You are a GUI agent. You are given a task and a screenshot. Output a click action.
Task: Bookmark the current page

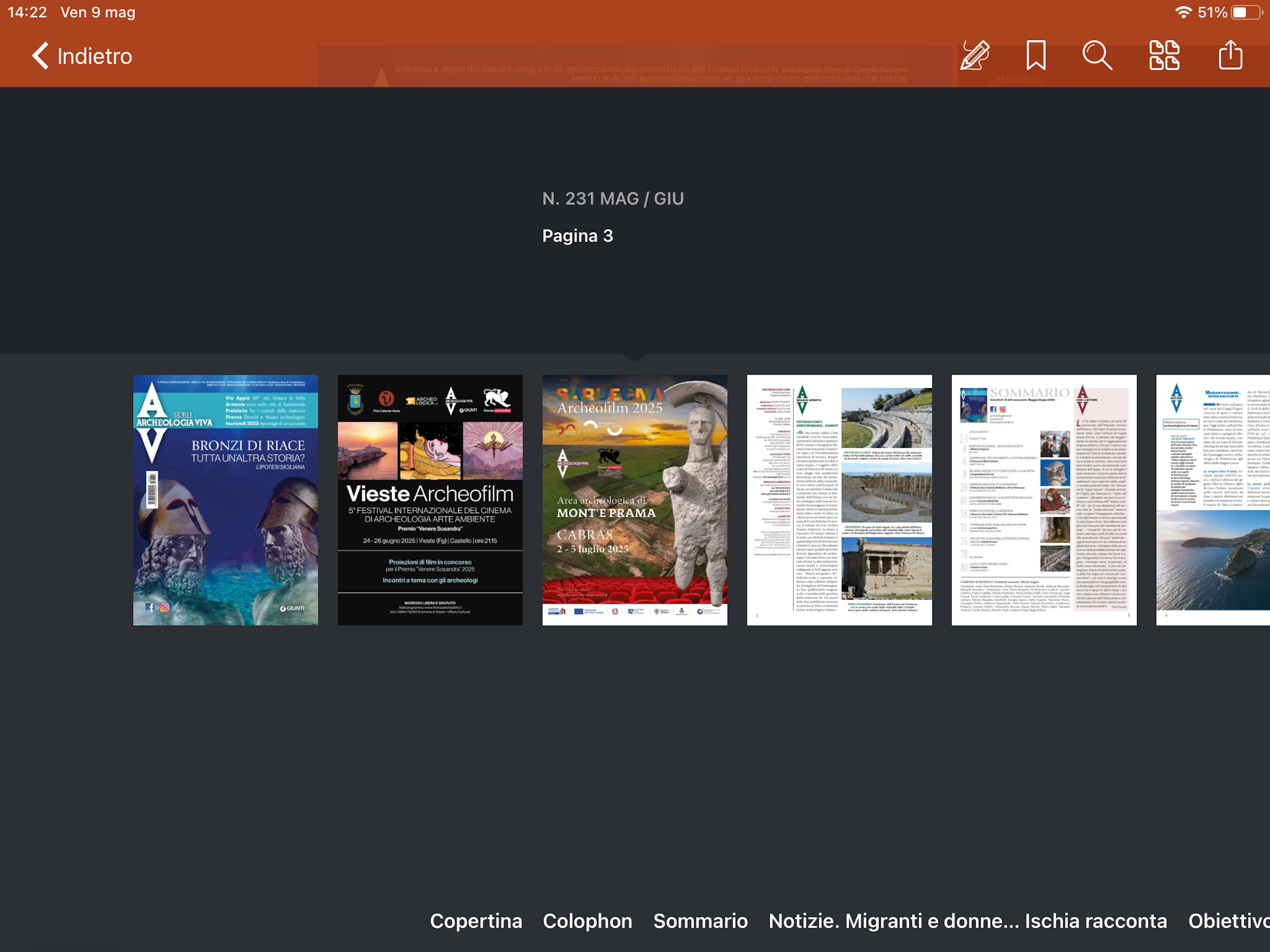[x=1036, y=56]
